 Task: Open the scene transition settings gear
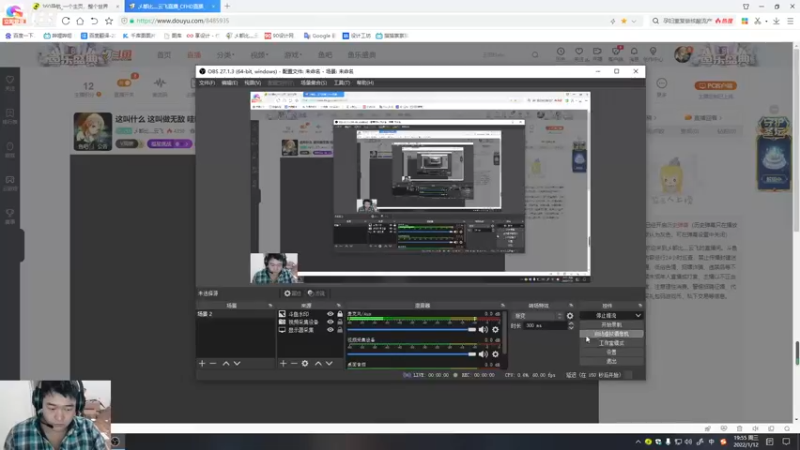pos(570,316)
